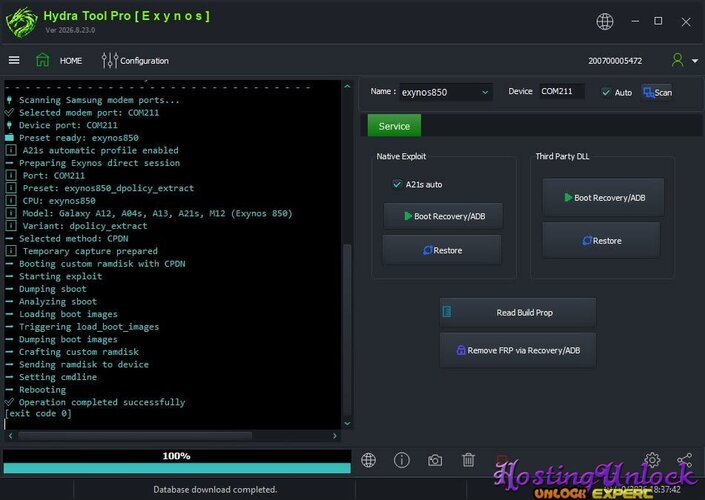
Task: Click the info icon in bottom toolbar
Action: coord(402,460)
